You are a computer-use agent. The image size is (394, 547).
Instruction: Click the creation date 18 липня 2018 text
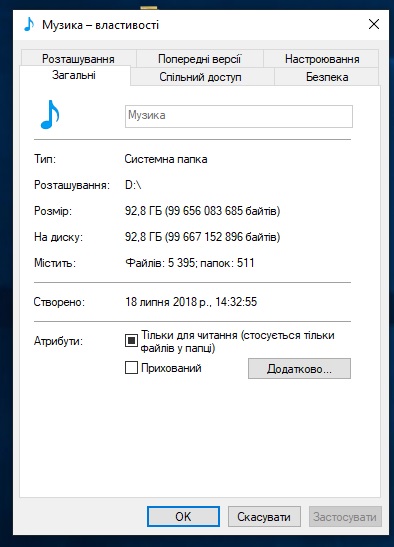point(166,302)
